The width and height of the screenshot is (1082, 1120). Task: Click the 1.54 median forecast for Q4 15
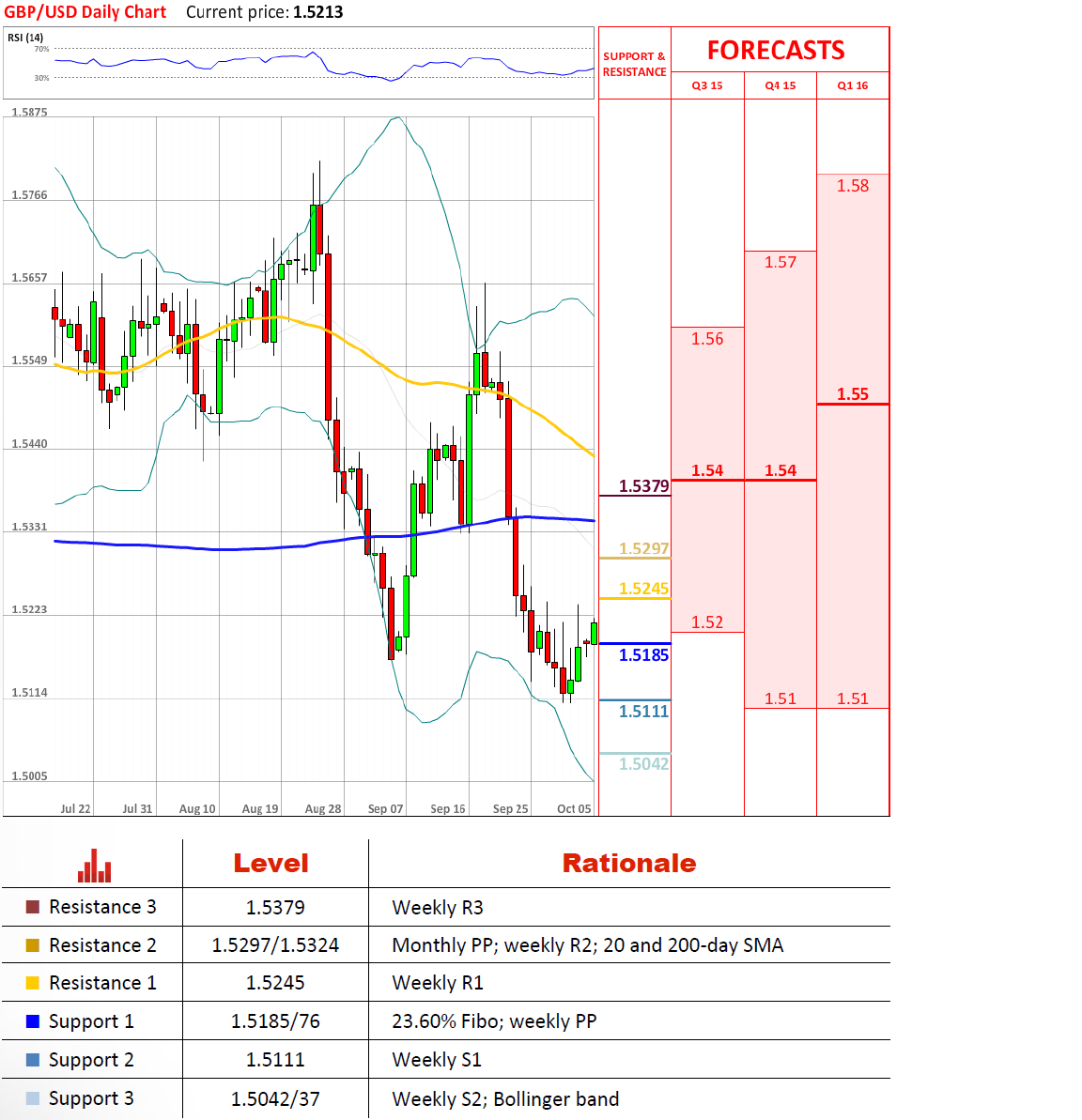[781, 470]
